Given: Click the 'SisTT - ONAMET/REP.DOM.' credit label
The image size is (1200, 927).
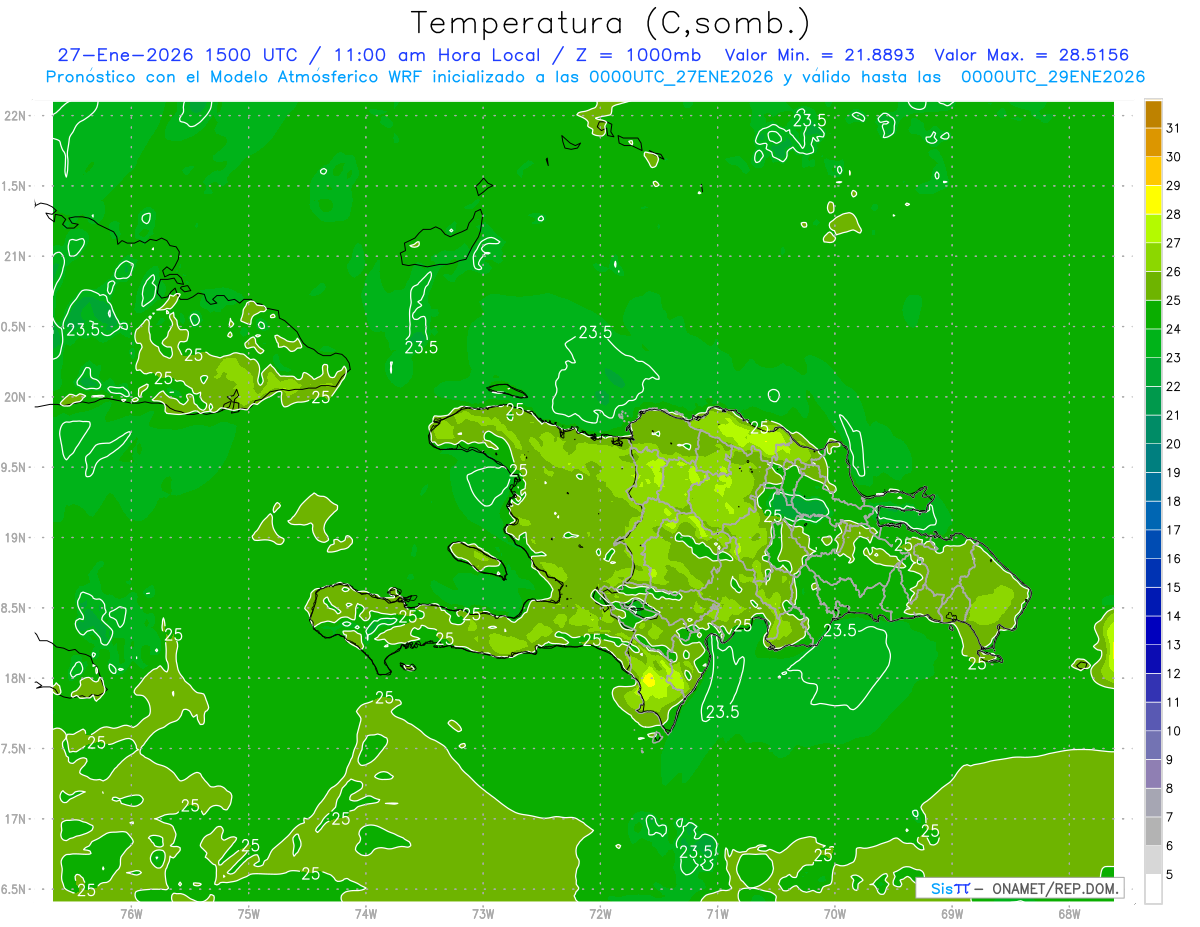Looking at the screenshot, I should click(1019, 888).
